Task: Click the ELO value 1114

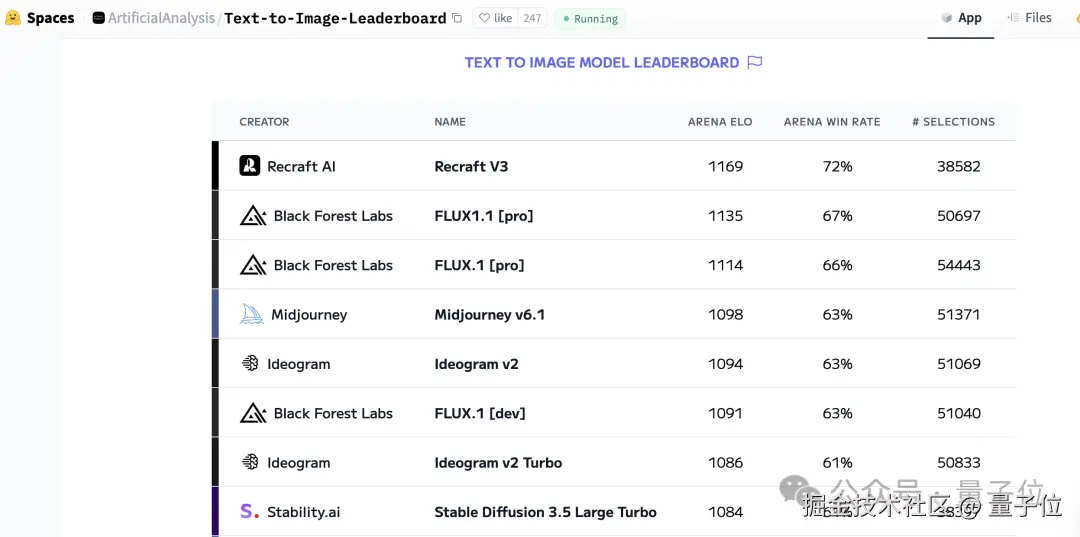Action: pos(725,265)
